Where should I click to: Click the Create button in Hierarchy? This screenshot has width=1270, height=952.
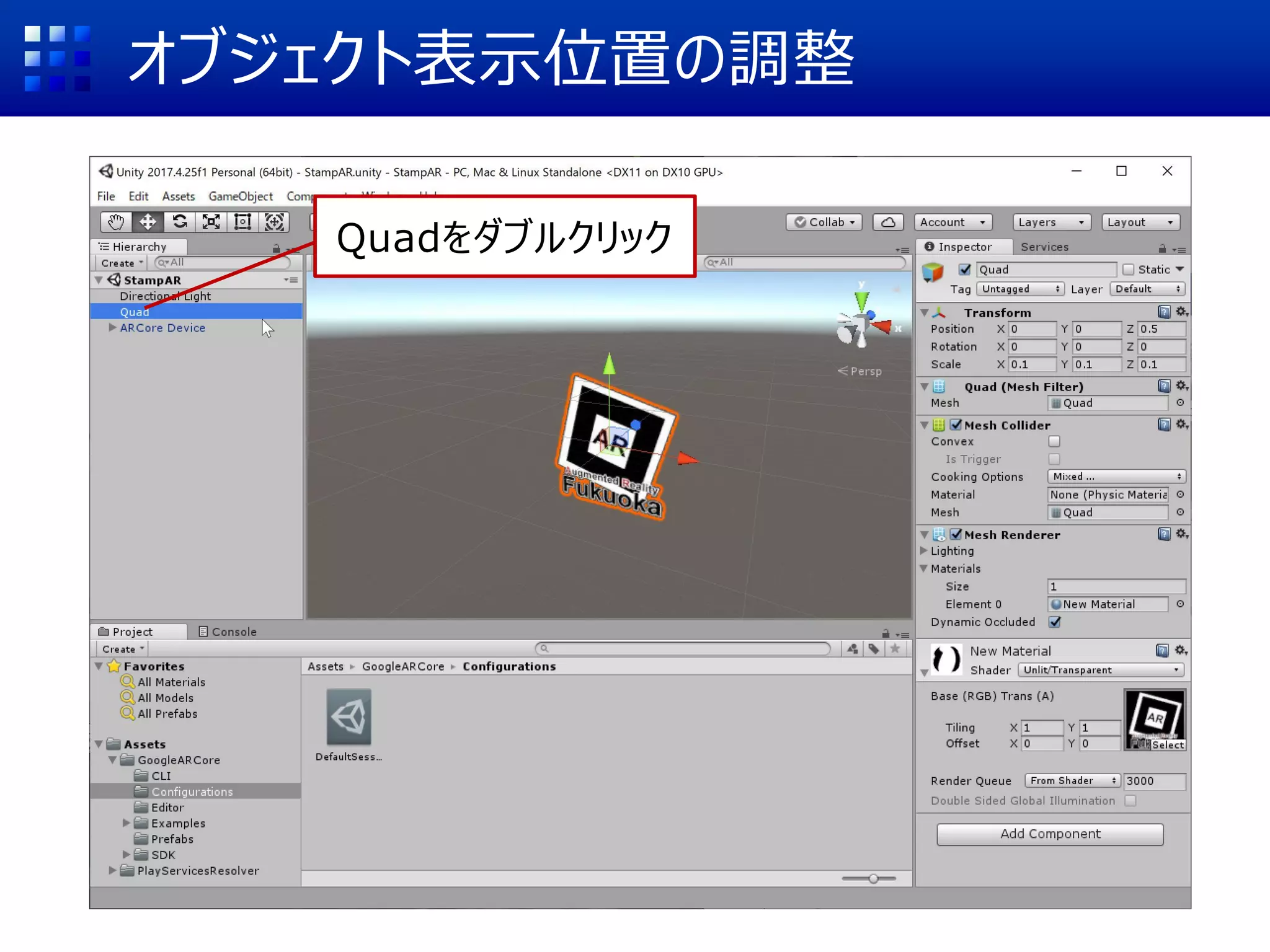coord(122,263)
